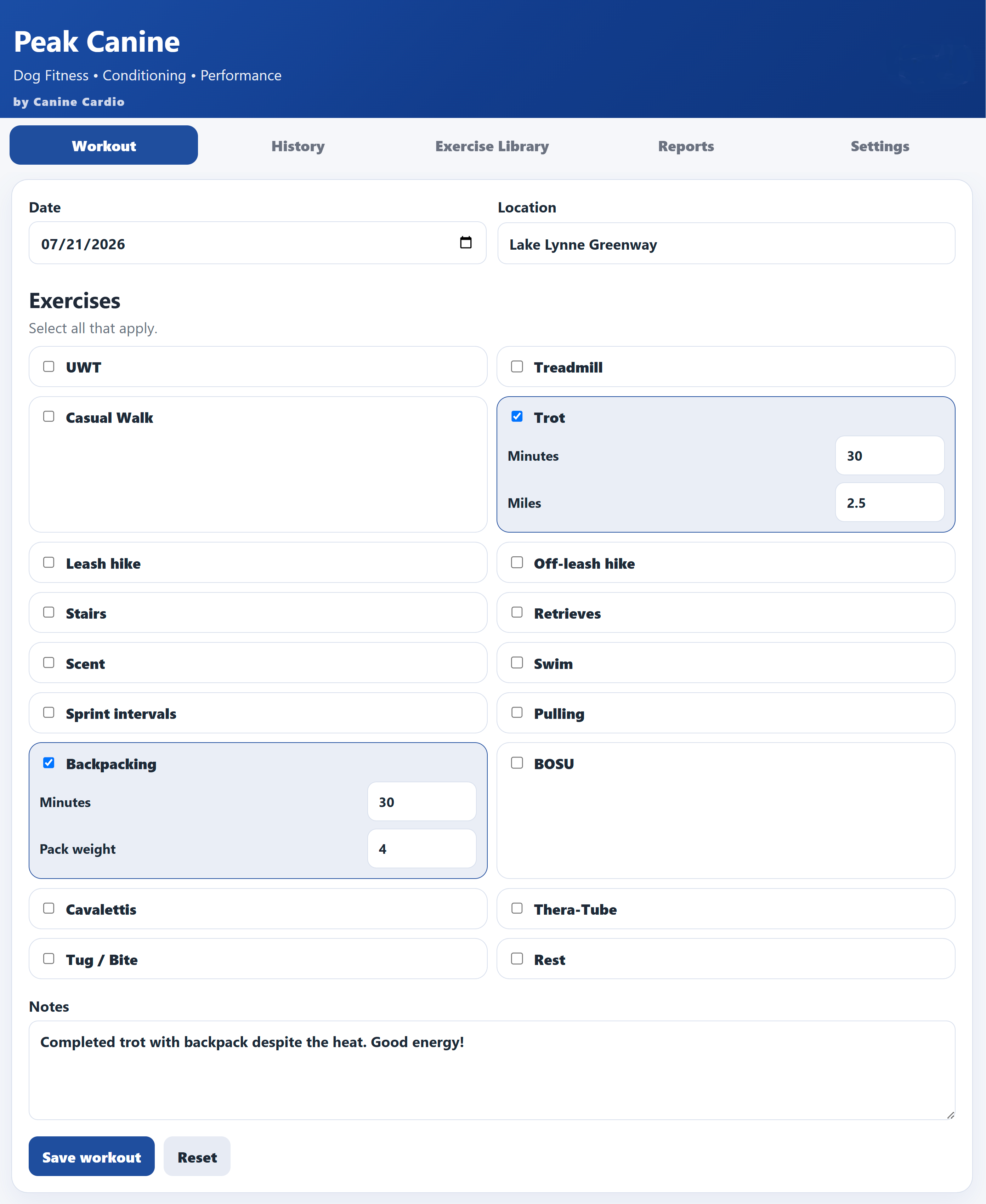
Task: Enable the BOSU checkbox
Action: [517, 763]
